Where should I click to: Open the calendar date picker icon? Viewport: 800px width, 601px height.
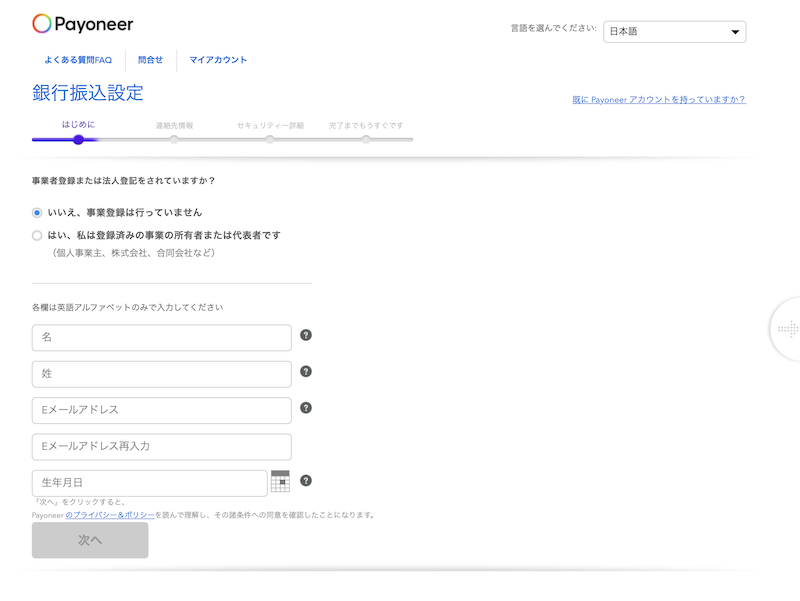(280, 481)
